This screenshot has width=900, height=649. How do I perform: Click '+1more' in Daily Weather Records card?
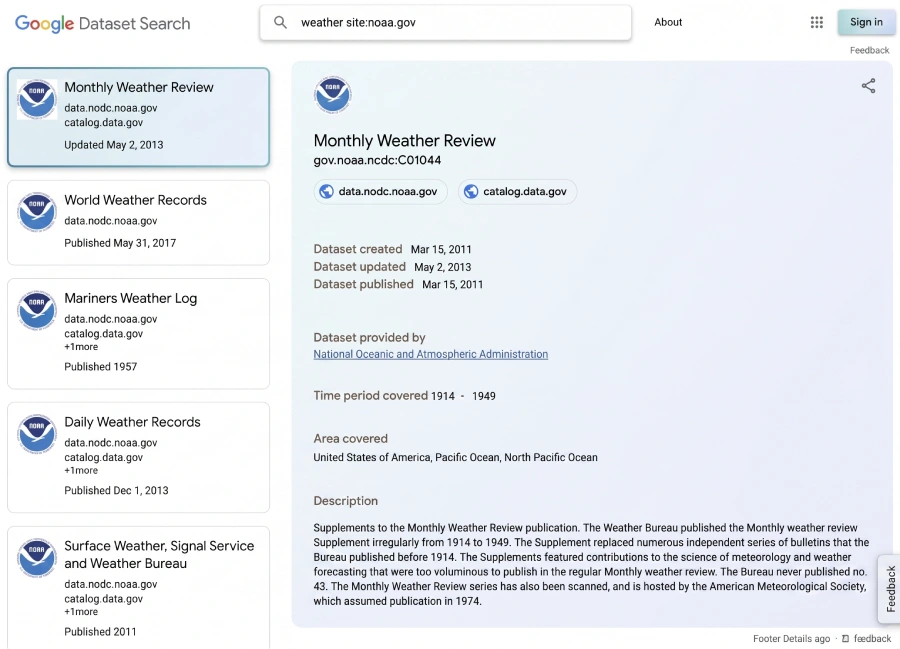[81, 470]
